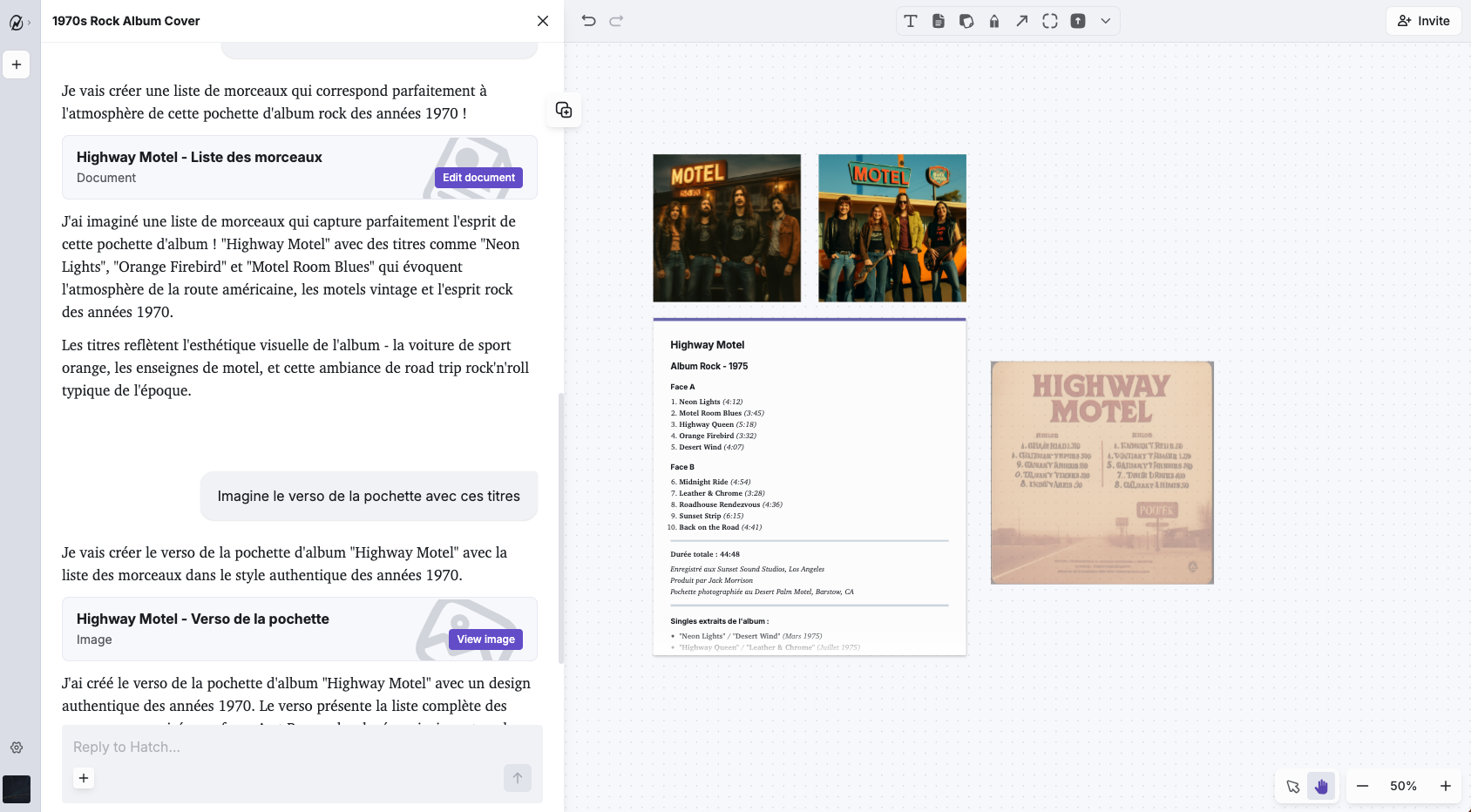1471x812 pixels.
Task: Click View image on Verso de la pochette
Action: pos(485,639)
